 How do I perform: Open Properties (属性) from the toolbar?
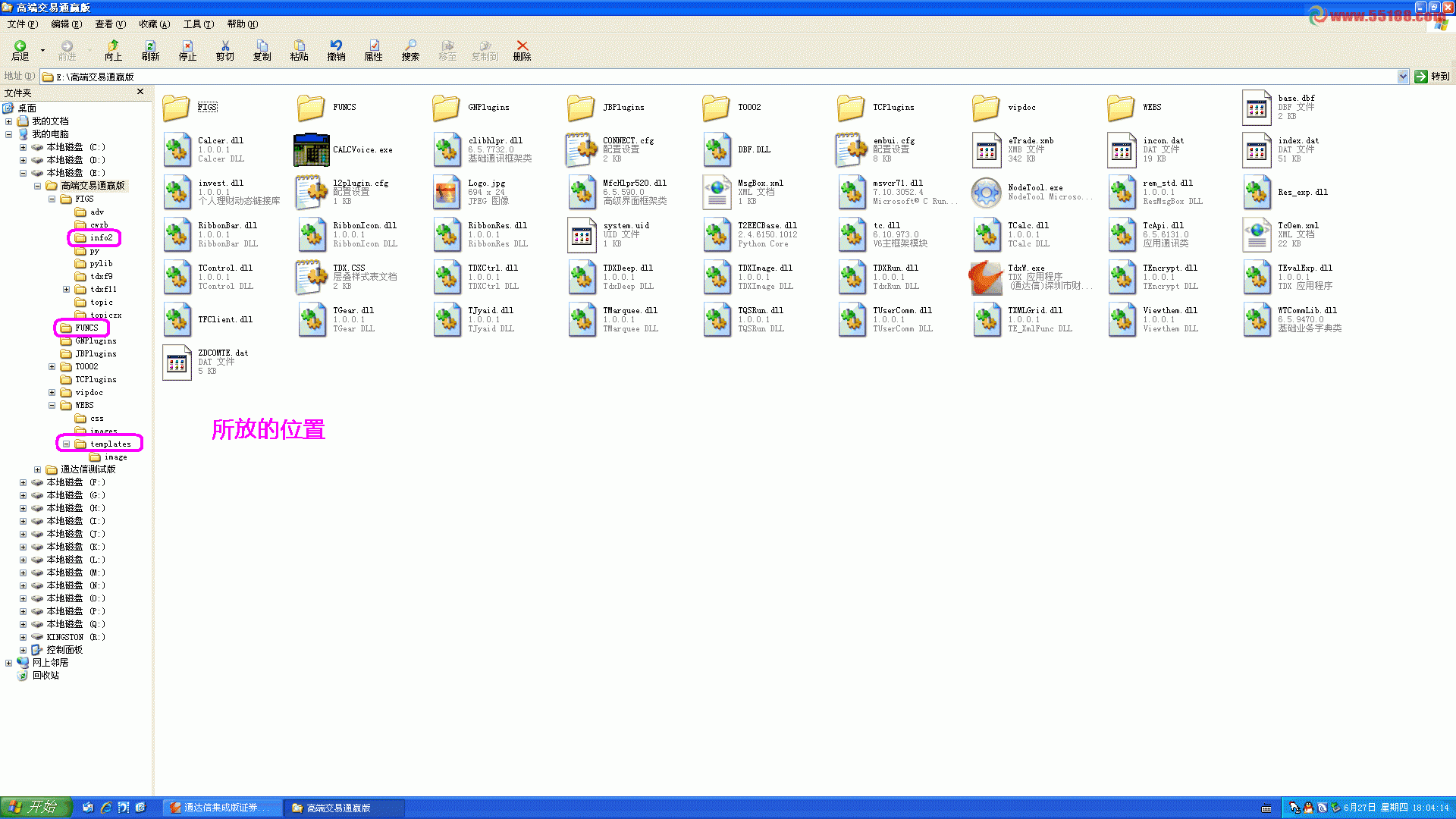tap(374, 51)
